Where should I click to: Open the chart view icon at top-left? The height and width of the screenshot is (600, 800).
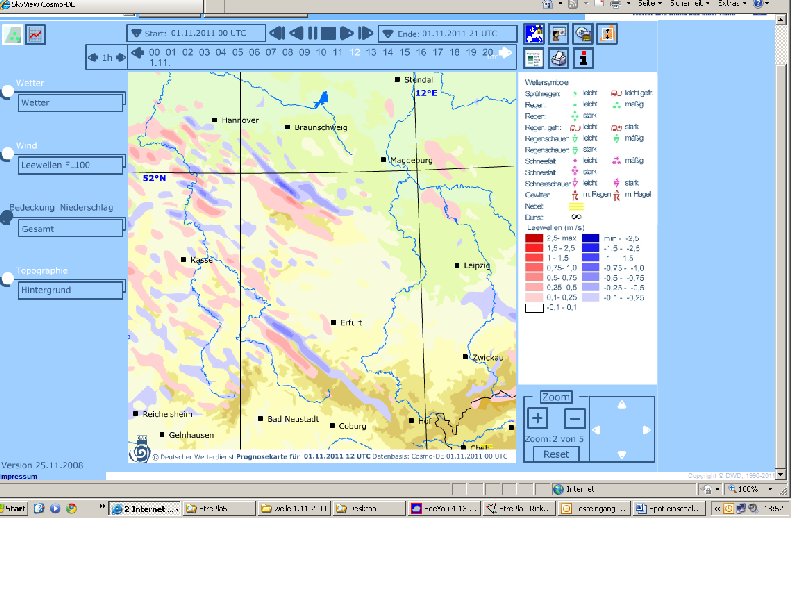coord(36,34)
